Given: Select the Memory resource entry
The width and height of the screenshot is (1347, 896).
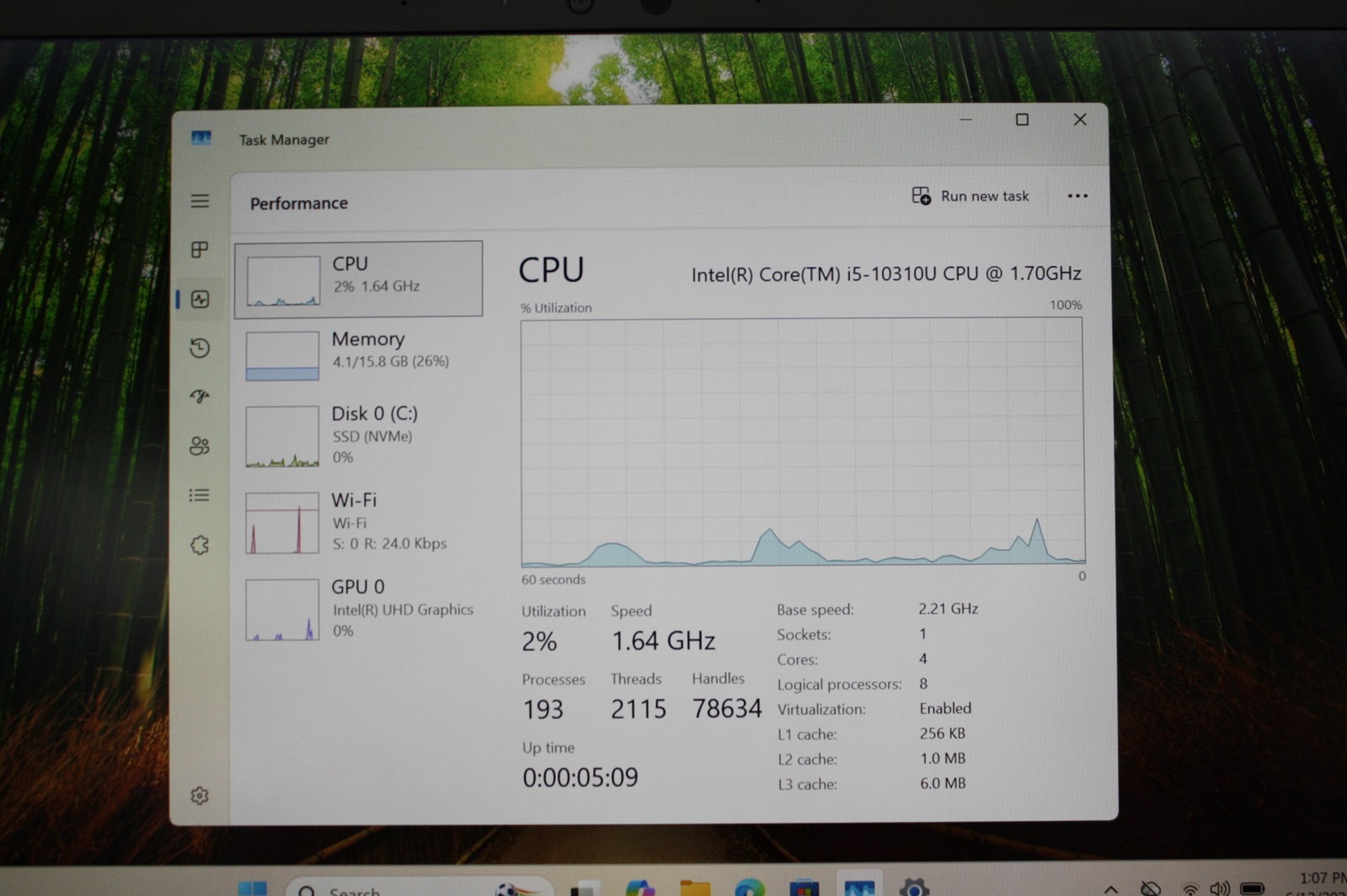Looking at the screenshot, I should (x=358, y=354).
